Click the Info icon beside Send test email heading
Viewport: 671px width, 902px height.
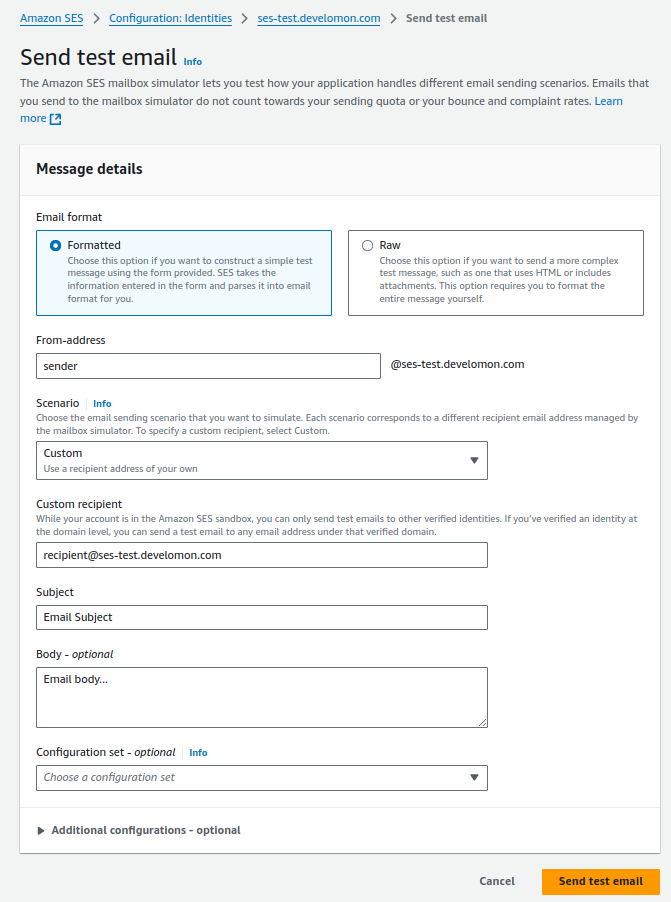[191, 61]
